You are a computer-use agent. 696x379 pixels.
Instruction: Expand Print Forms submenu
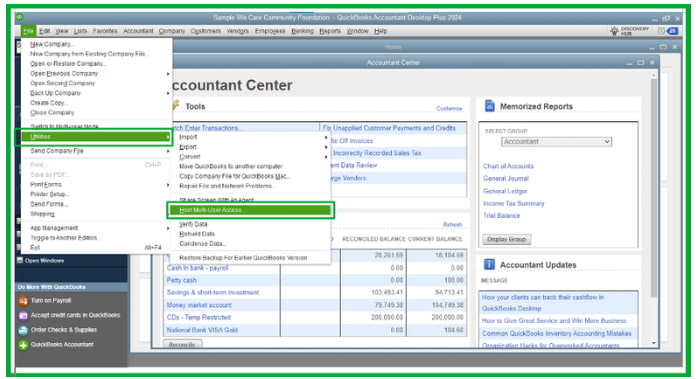tap(168, 185)
